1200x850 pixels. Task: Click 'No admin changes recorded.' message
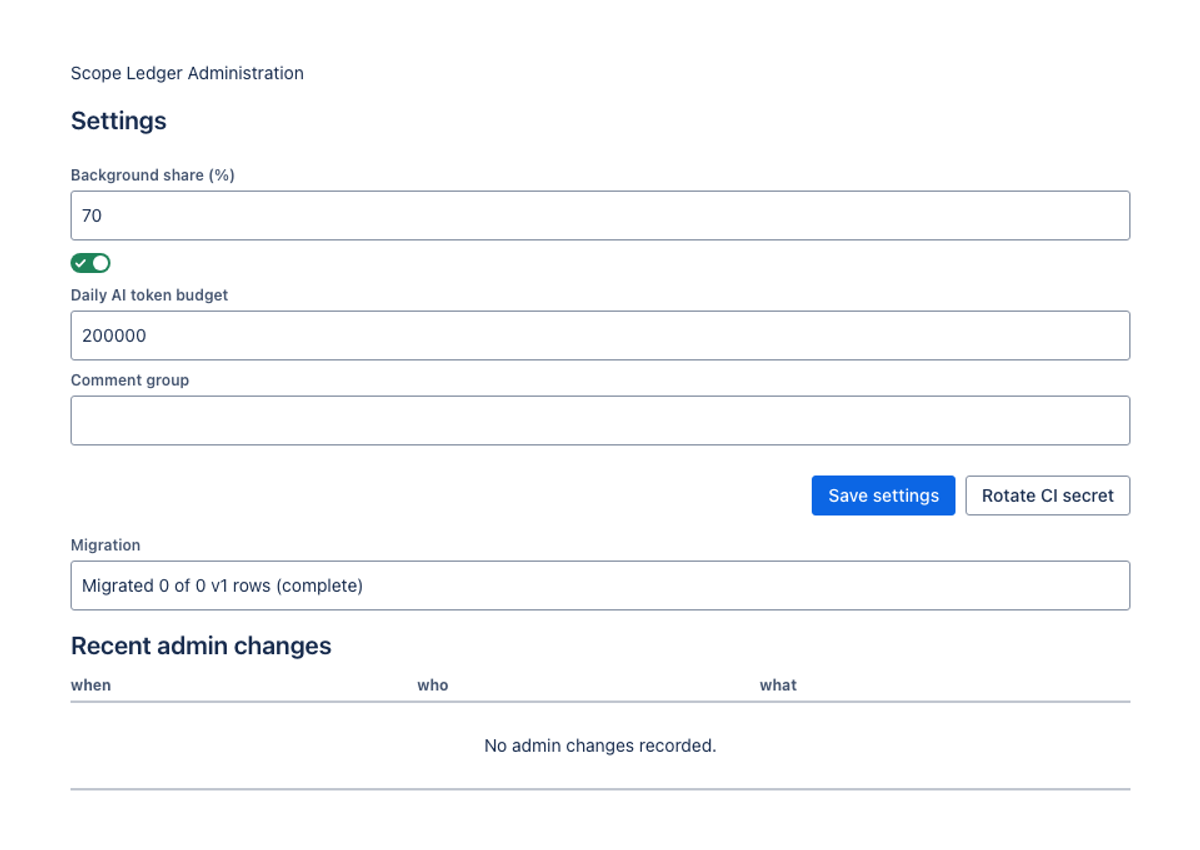click(x=600, y=745)
